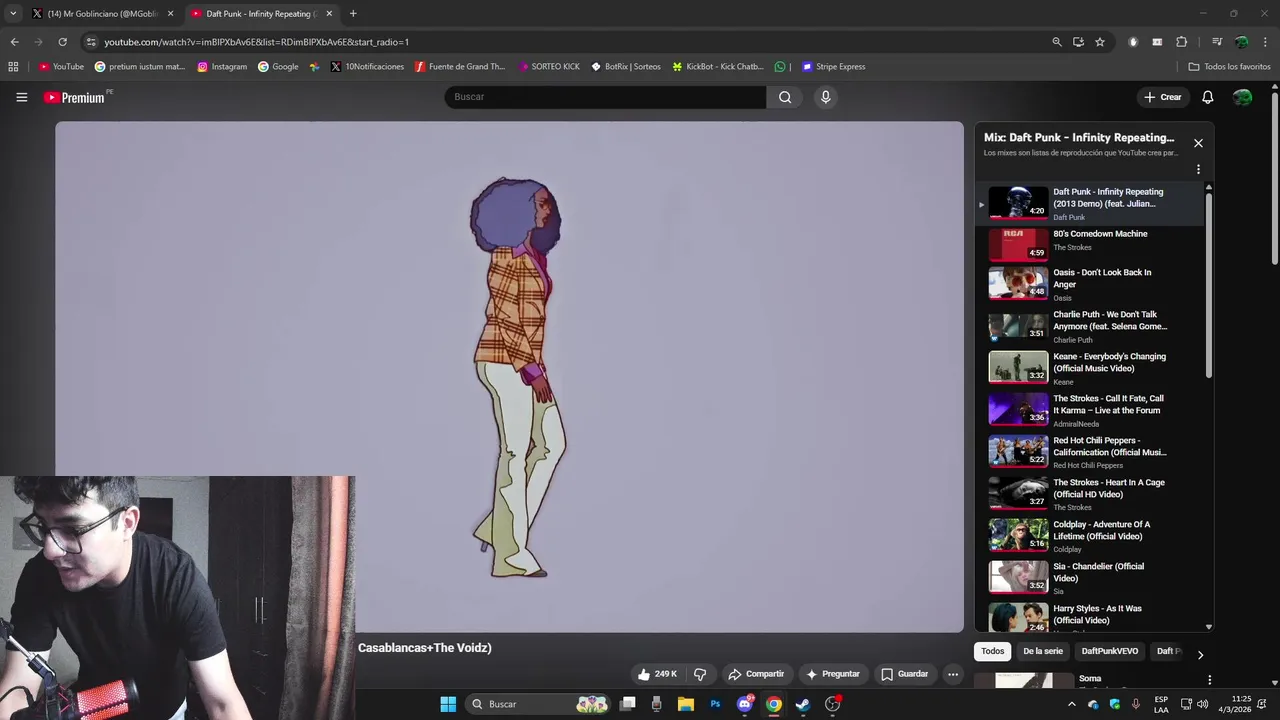Viewport: 1280px width, 720px height.
Task: Click the Compartir share button
Action: pos(756,674)
